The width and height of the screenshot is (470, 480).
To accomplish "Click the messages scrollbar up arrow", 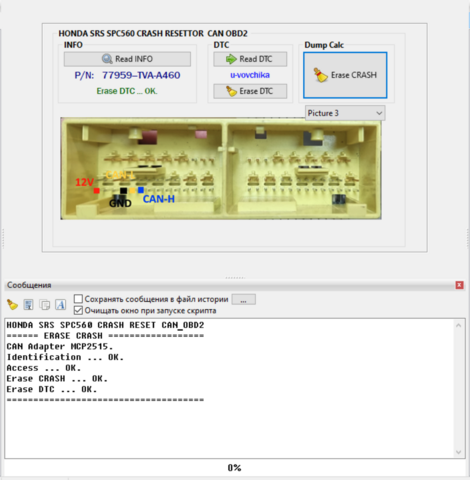I will pos(459,325).
